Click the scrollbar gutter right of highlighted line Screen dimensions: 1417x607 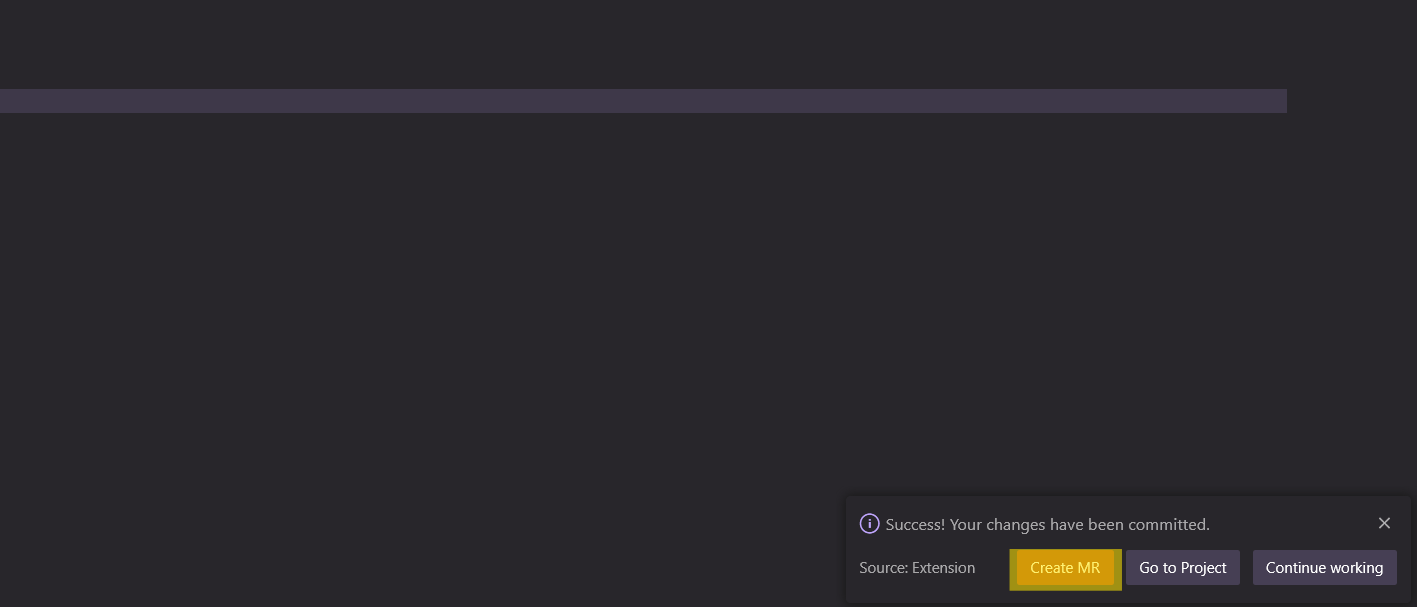click(1352, 101)
